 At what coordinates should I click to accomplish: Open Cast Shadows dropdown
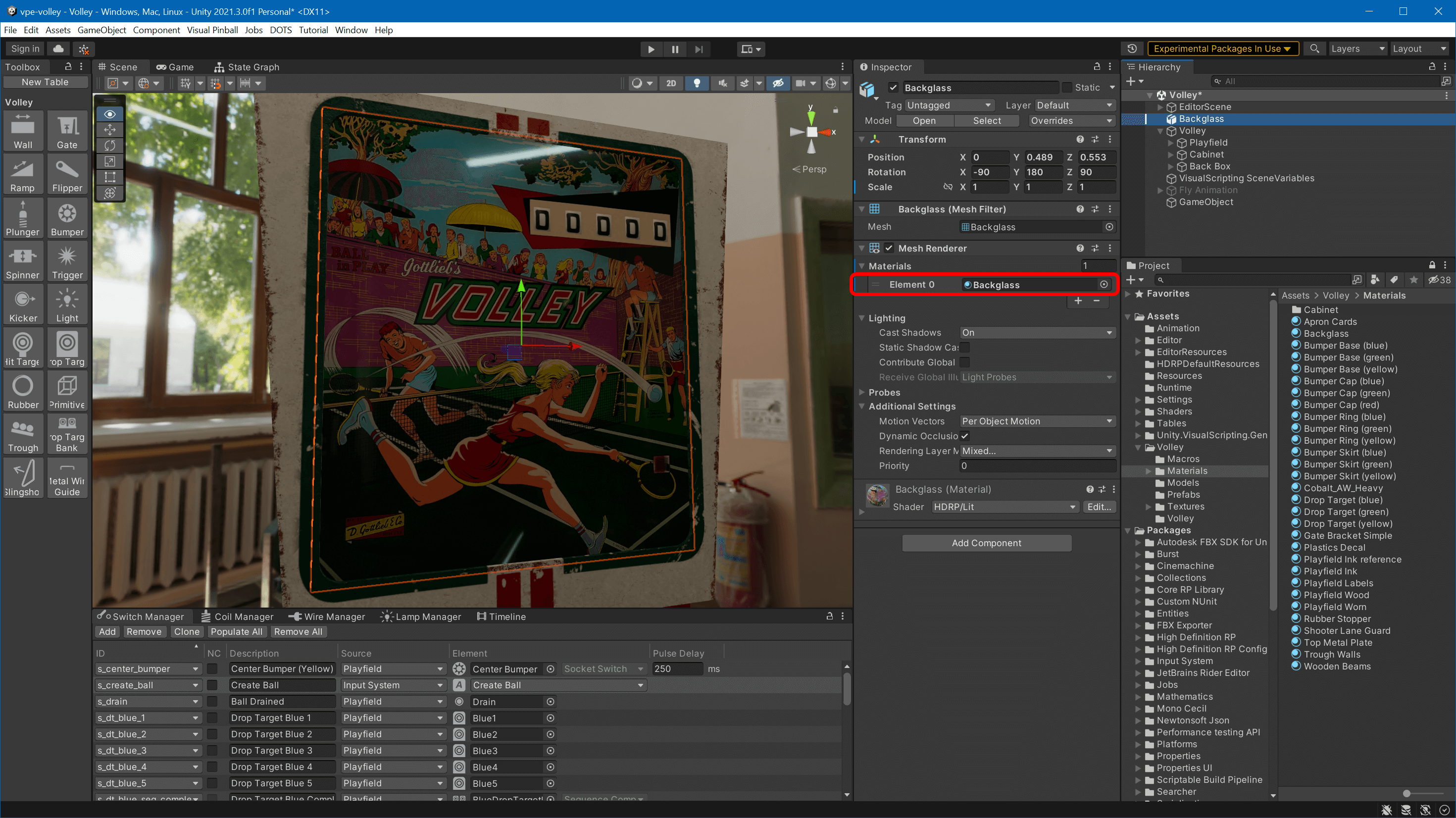coord(1037,332)
